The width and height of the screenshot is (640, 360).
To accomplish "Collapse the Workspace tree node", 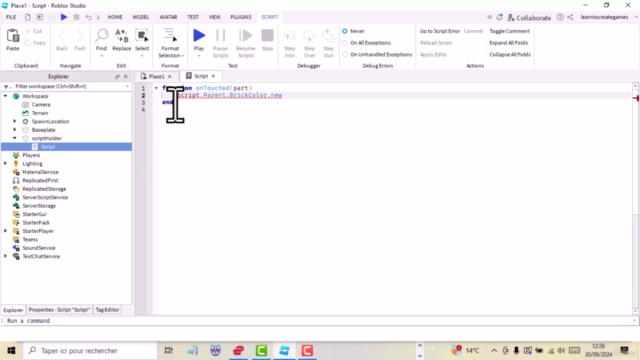I will click(x=5, y=96).
